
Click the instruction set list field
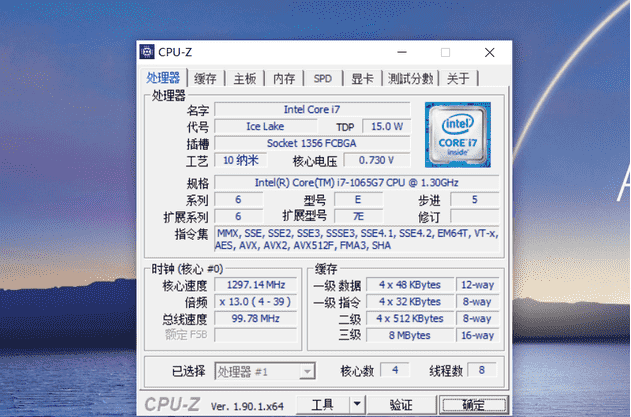point(357,239)
